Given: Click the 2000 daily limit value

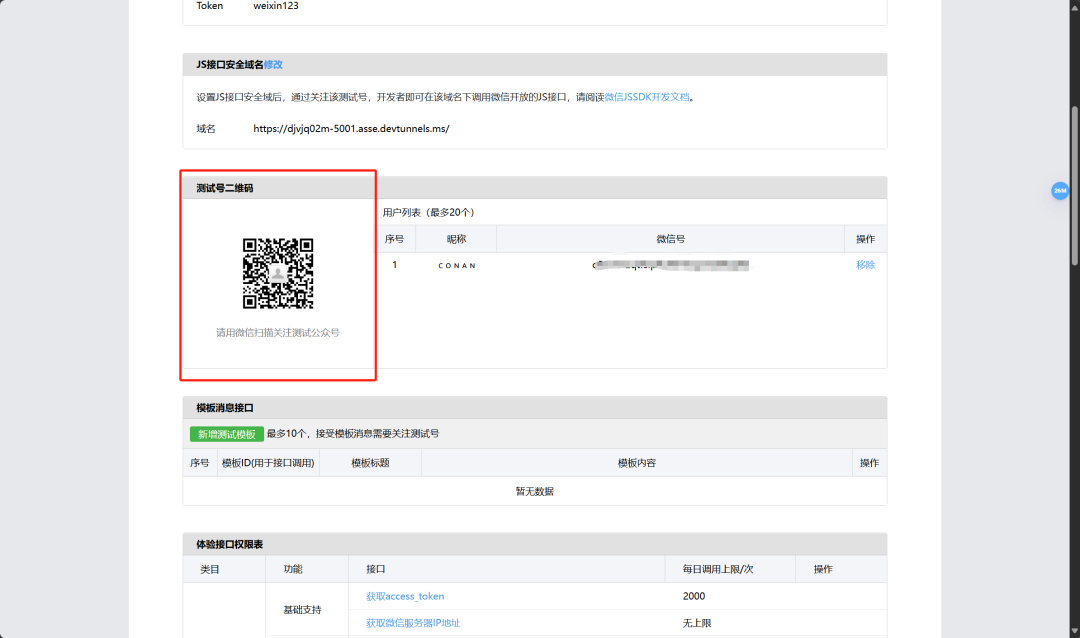Looking at the screenshot, I should click(694, 596).
